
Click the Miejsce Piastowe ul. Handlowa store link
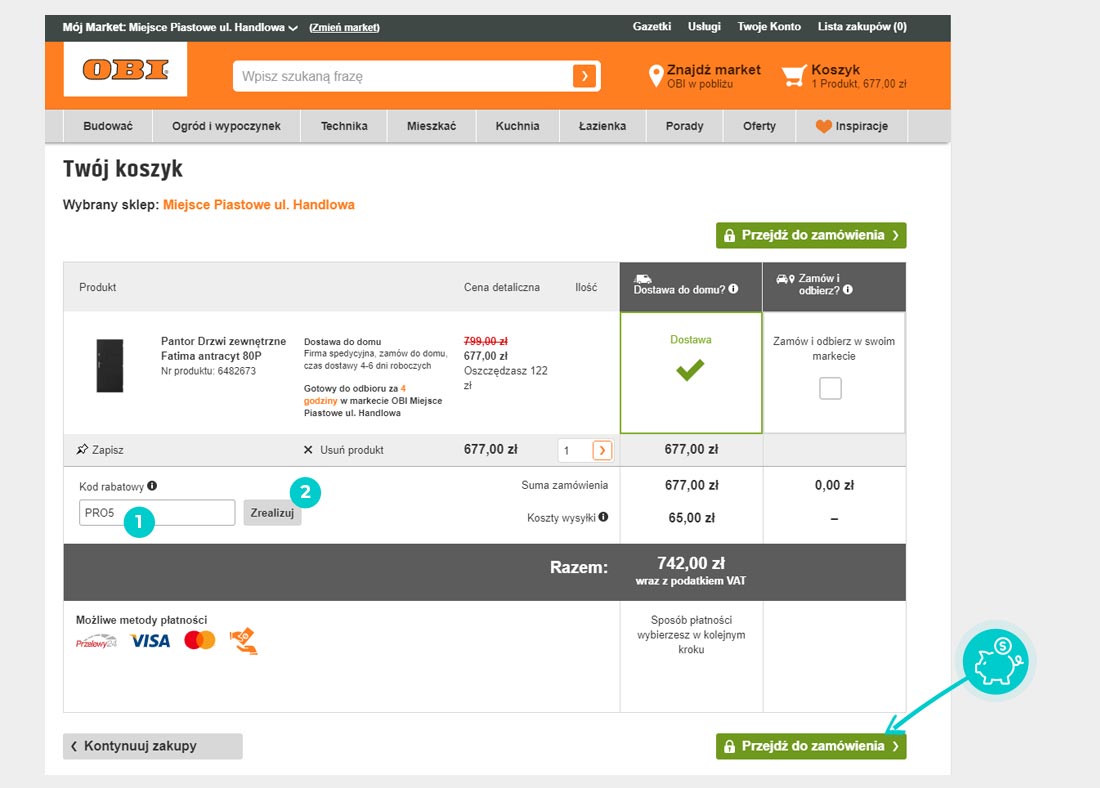coord(259,205)
